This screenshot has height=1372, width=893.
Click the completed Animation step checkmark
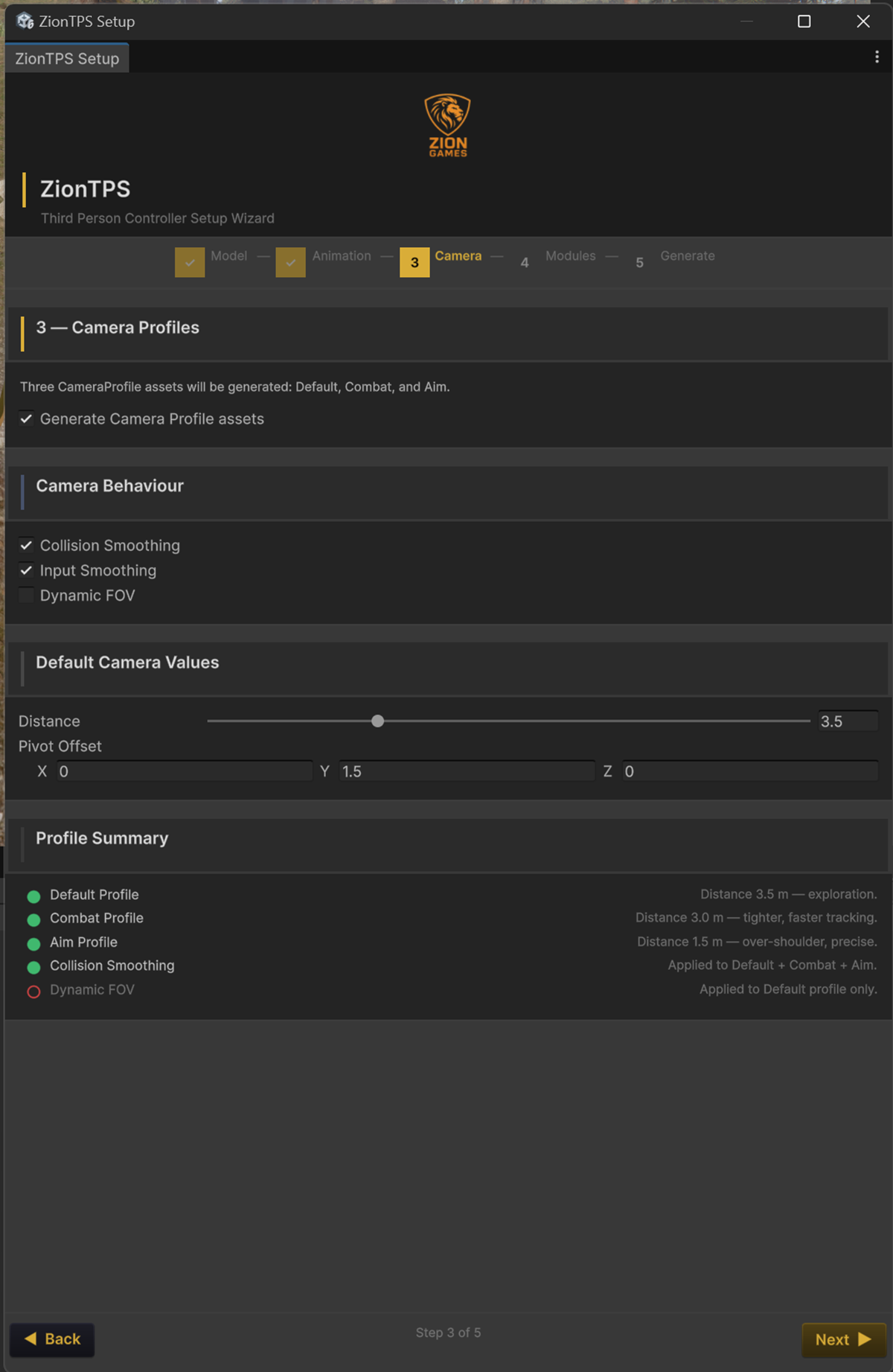(x=290, y=262)
